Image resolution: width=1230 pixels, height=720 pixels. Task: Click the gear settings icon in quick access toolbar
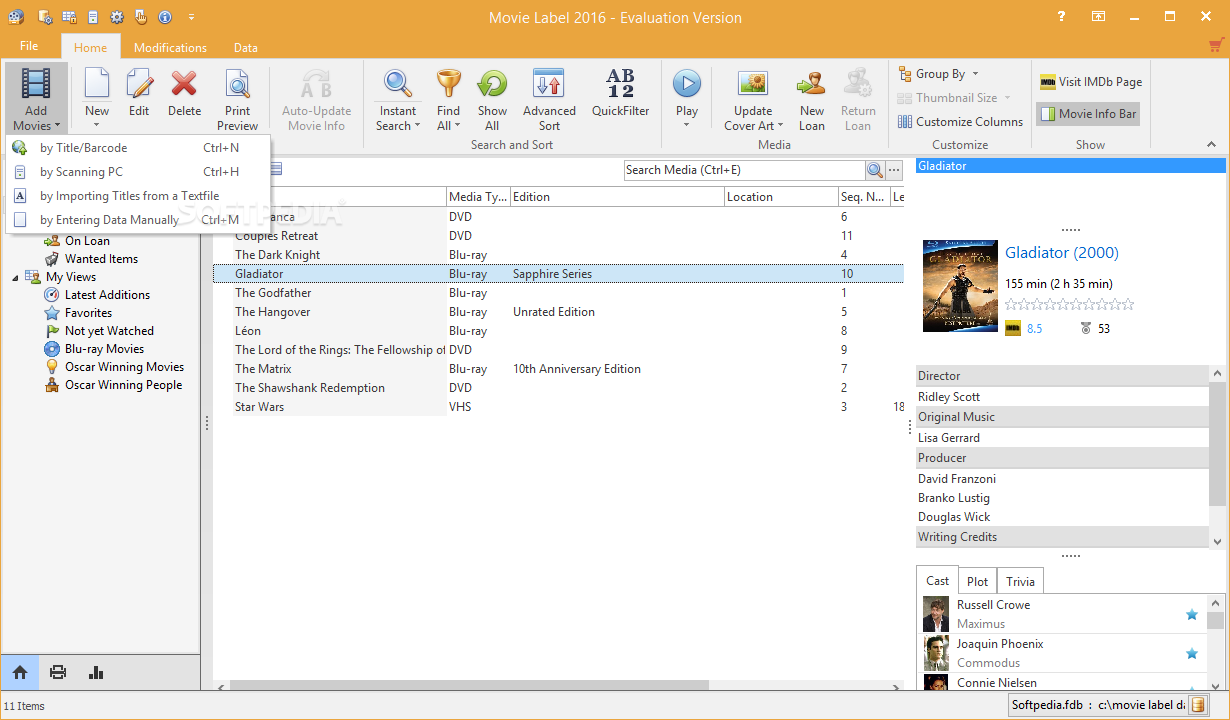click(117, 17)
